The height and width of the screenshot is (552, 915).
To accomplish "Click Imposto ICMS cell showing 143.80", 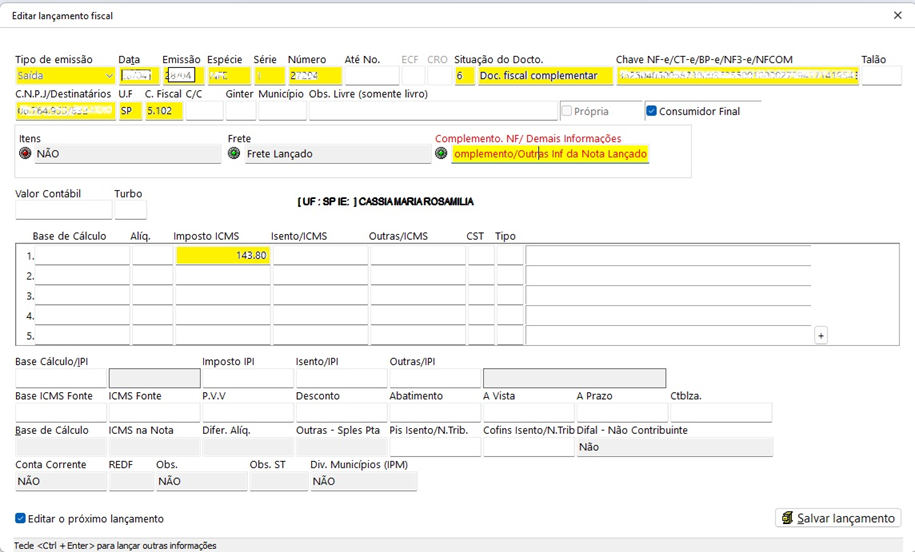I will click(x=223, y=256).
